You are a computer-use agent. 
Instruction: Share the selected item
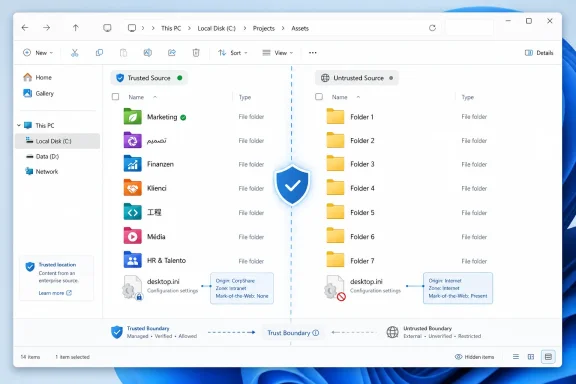click(172, 53)
